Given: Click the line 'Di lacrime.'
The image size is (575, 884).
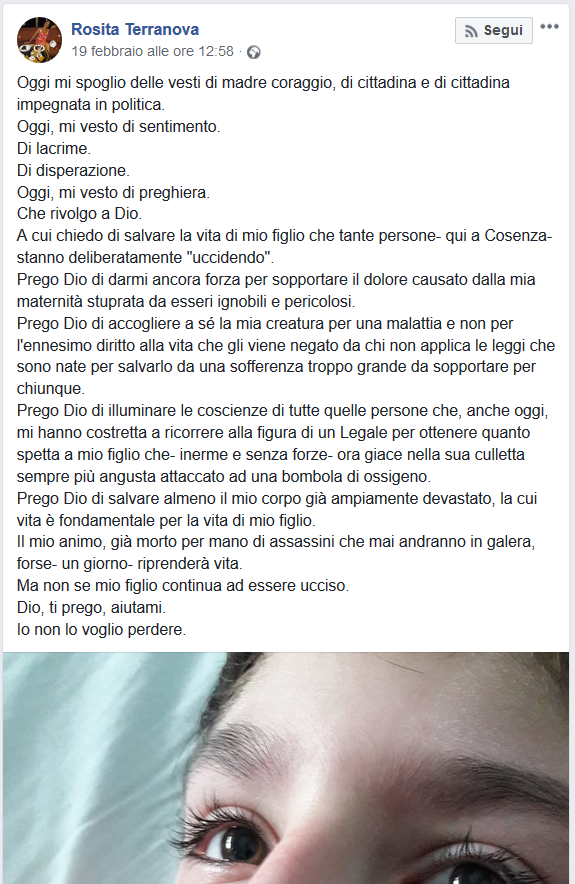Looking at the screenshot, I should (x=54, y=148).
